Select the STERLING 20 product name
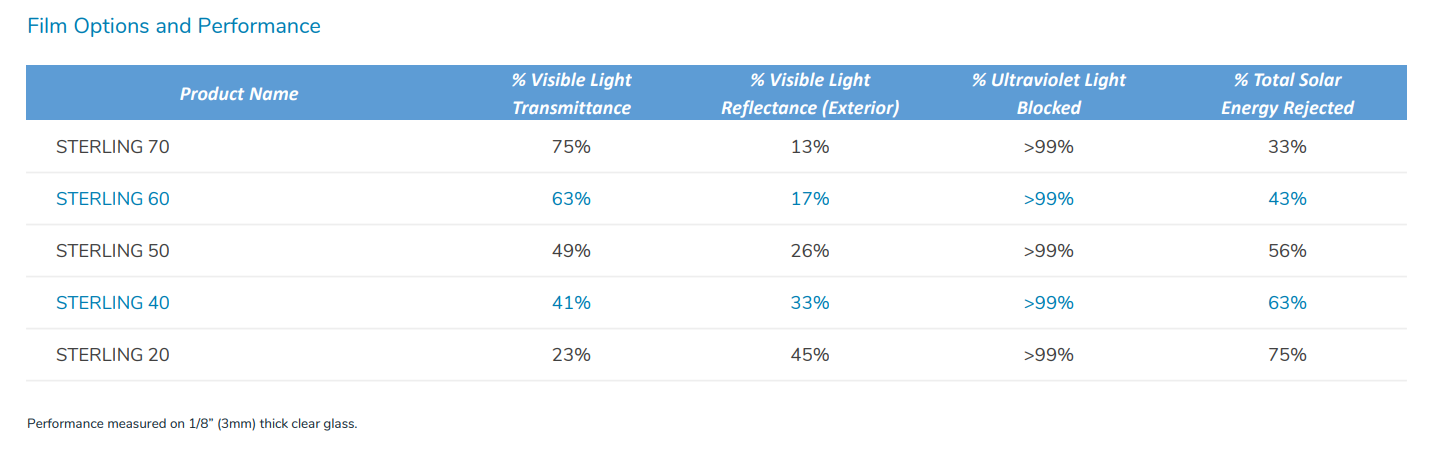Viewport: 1434px width, 474px height. click(x=113, y=355)
